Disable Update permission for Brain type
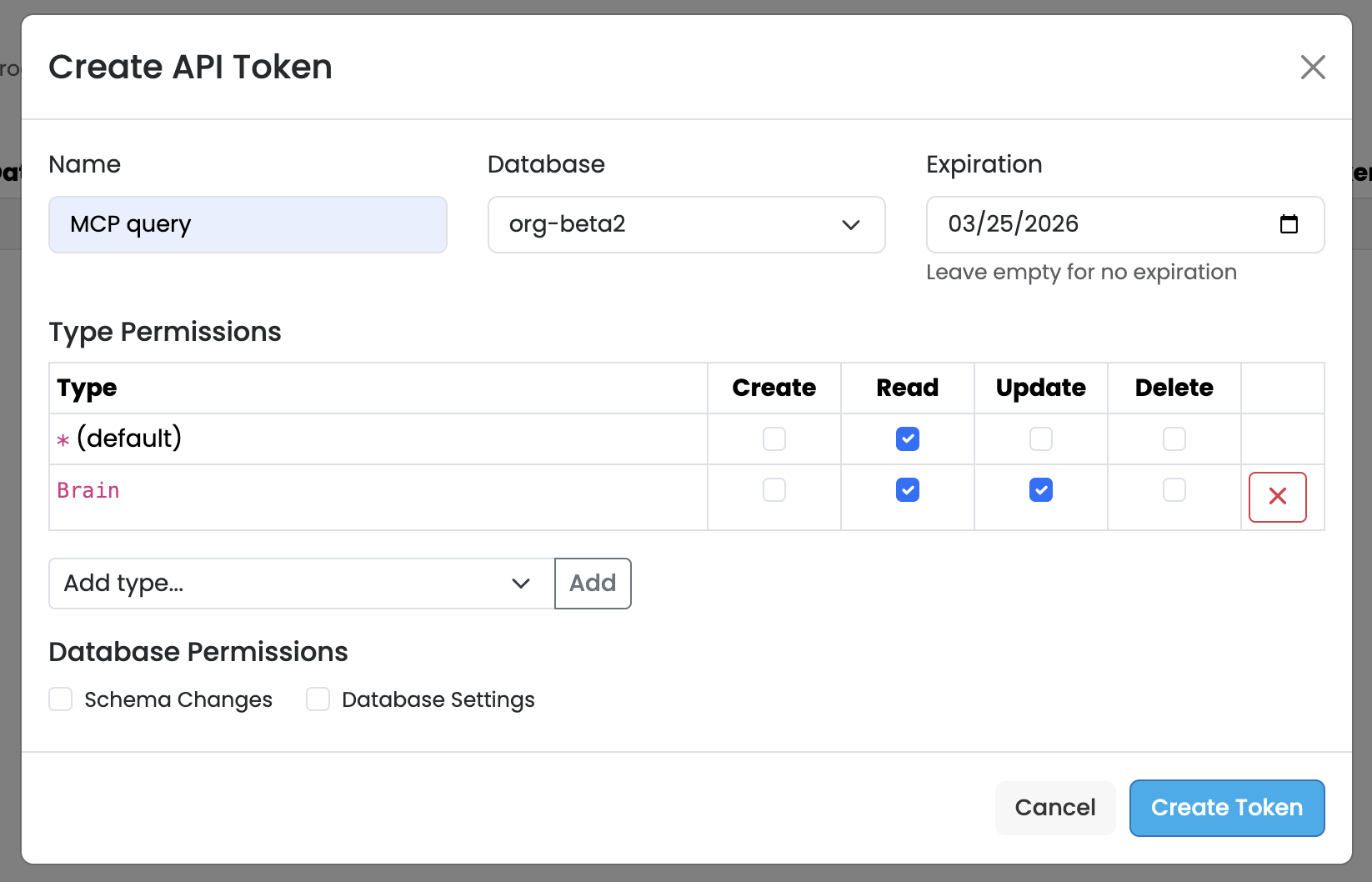Screen dimensions: 1372x882 (1040, 490)
